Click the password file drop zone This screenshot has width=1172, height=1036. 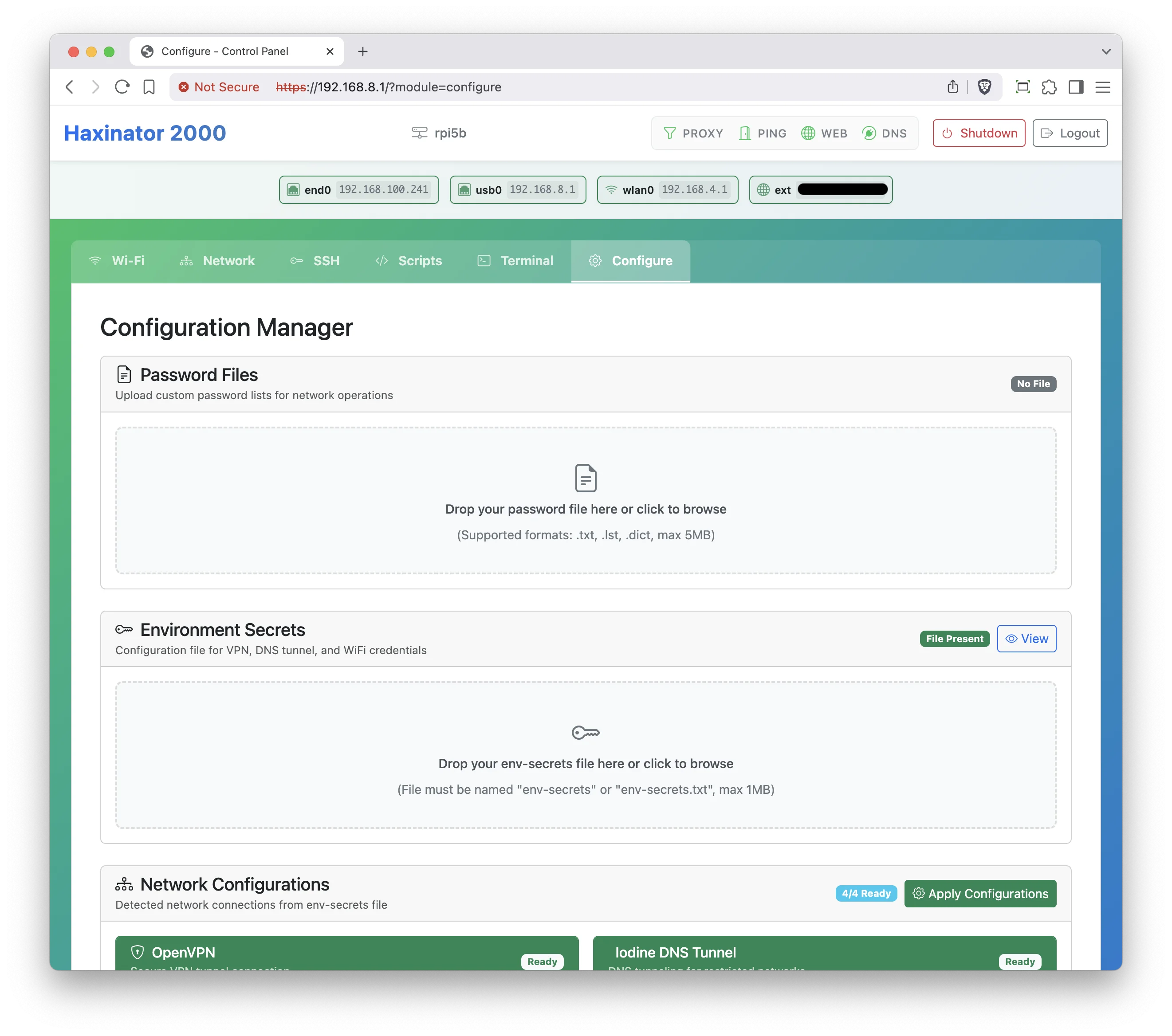click(x=586, y=500)
